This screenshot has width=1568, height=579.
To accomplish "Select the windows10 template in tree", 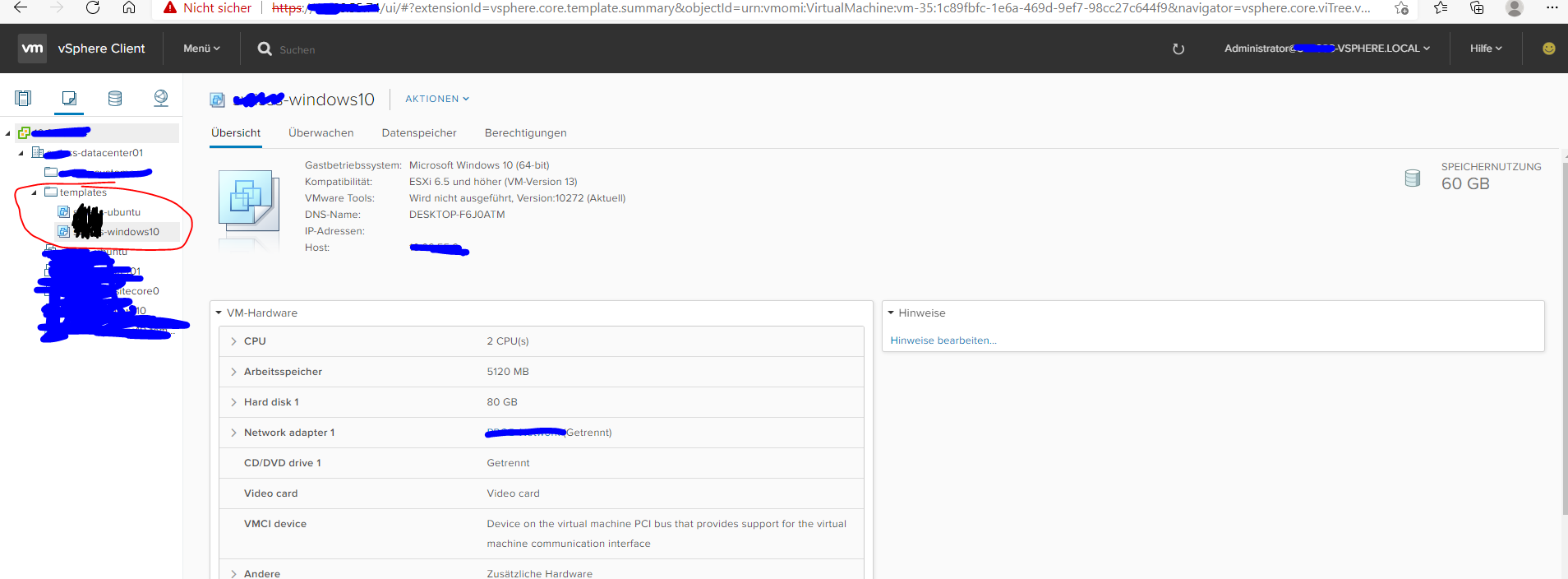I will (x=117, y=231).
